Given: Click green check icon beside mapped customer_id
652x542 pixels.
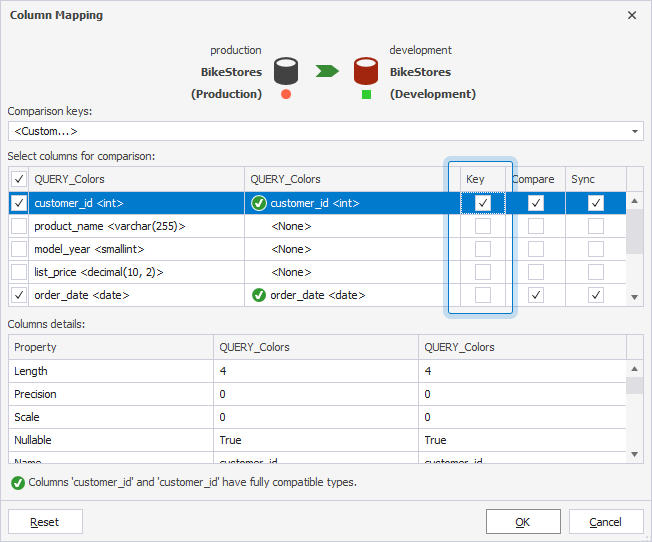Looking at the screenshot, I should pos(259,203).
